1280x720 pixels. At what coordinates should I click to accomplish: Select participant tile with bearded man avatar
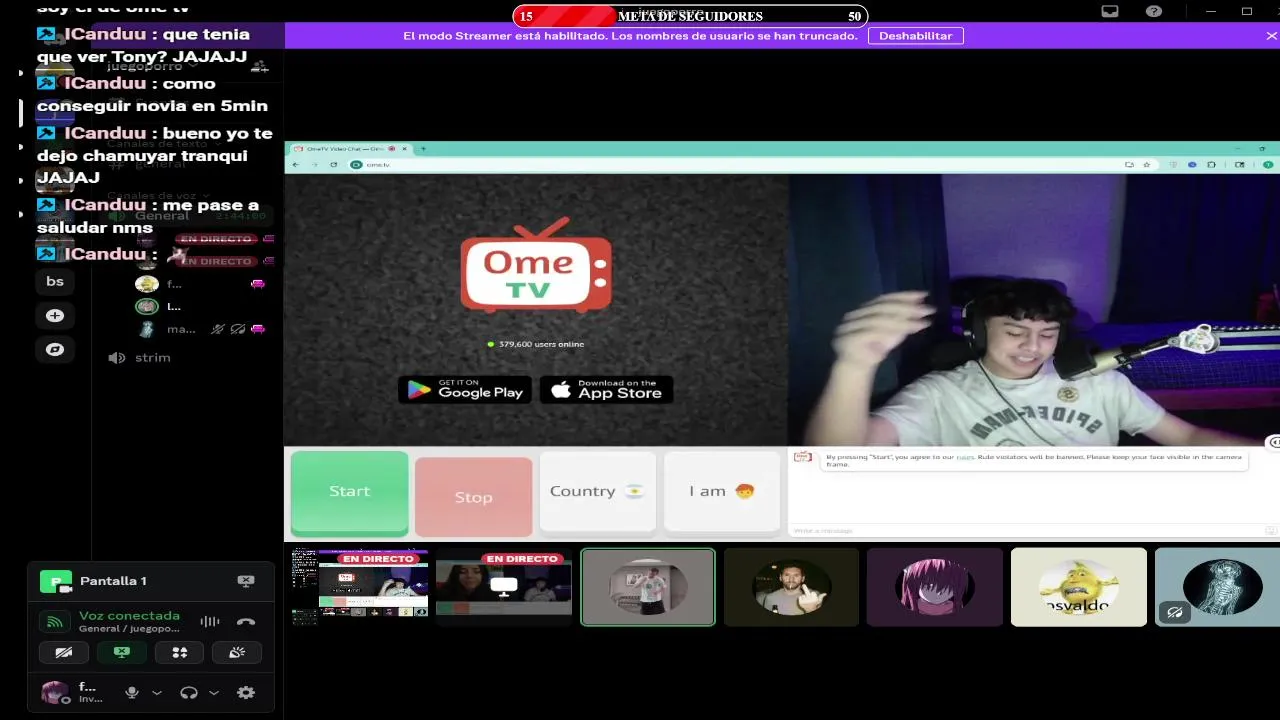pyautogui.click(x=791, y=587)
